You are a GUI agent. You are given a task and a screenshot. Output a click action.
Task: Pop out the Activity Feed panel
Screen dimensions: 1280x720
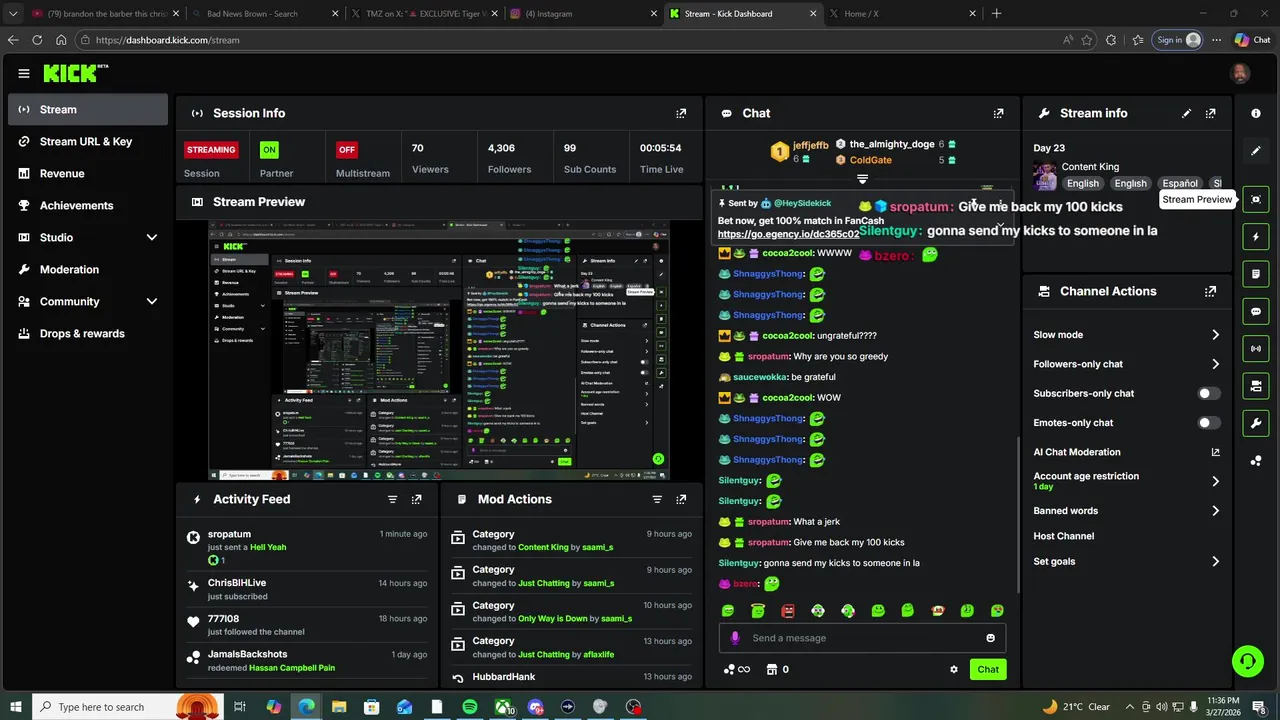[417, 499]
